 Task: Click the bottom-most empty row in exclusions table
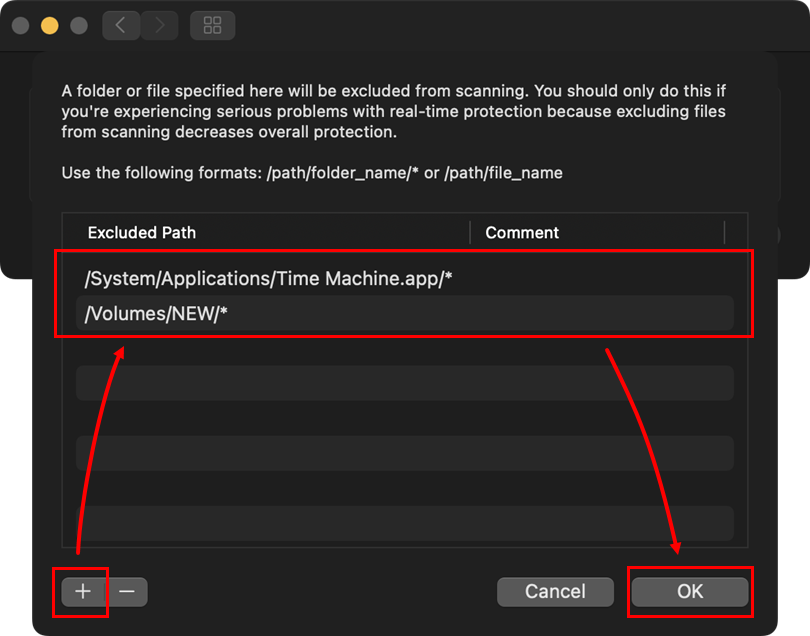click(x=404, y=523)
